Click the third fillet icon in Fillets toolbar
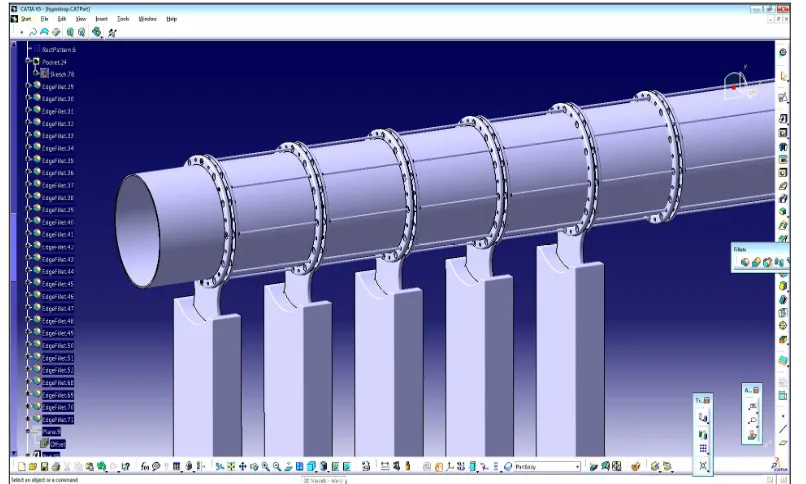The width and height of the screenshot is (806, 484). coord(767,263)
